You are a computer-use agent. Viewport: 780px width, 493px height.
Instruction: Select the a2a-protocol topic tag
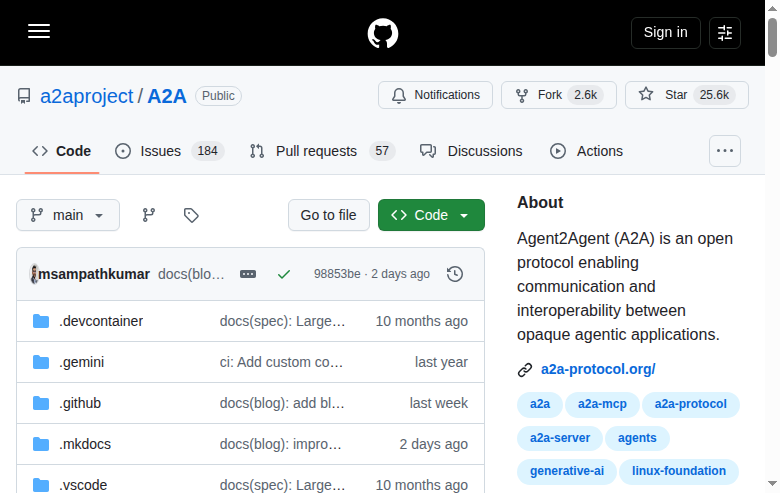(690, 404)
